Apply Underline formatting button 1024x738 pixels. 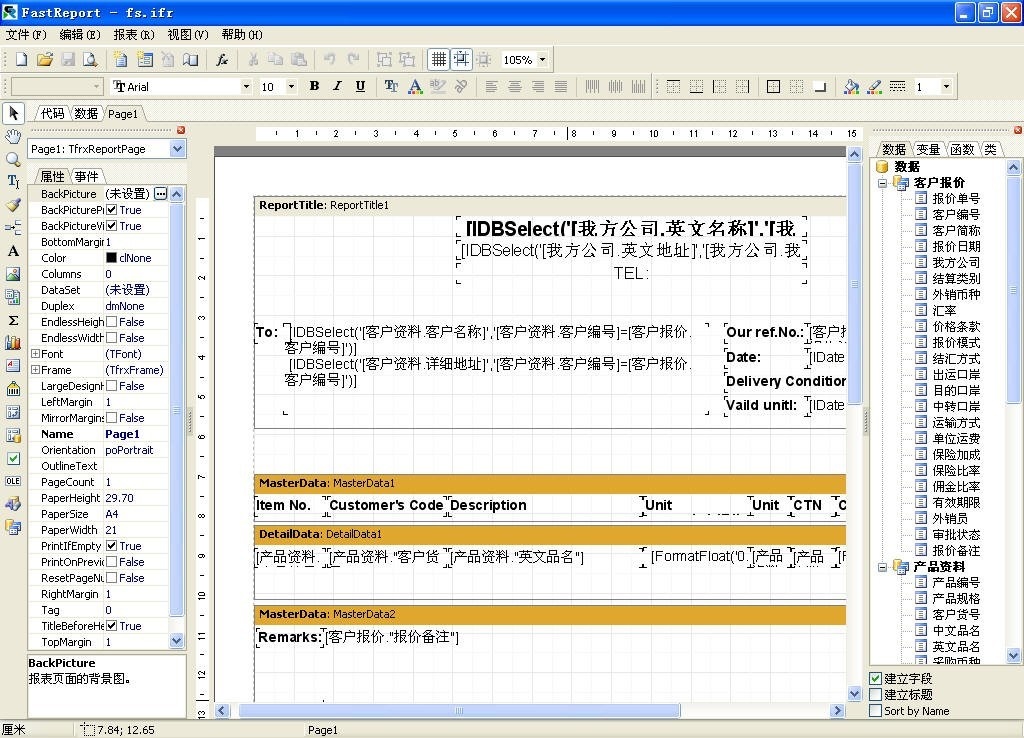click(x=360, y=86)
